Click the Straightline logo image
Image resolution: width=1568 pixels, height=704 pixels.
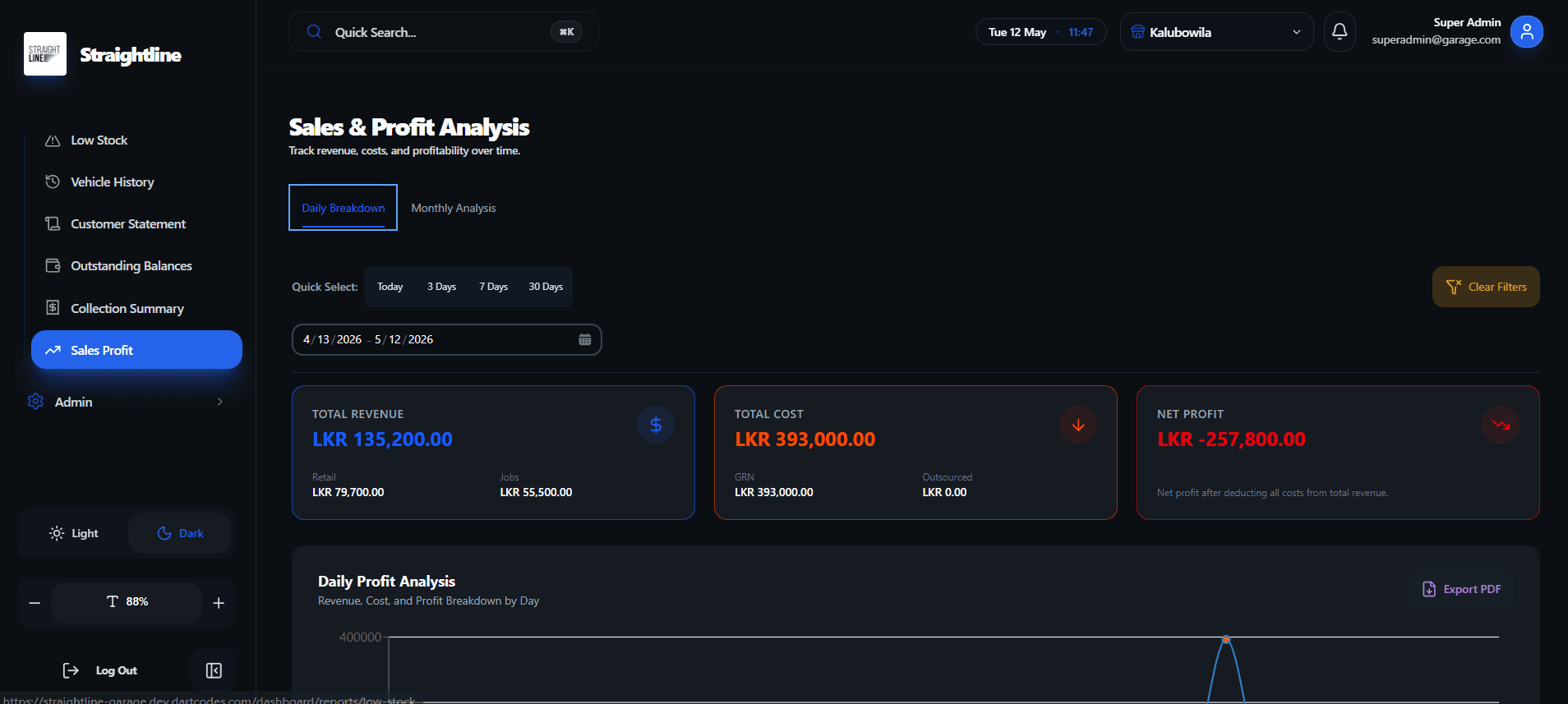point(45,54)
